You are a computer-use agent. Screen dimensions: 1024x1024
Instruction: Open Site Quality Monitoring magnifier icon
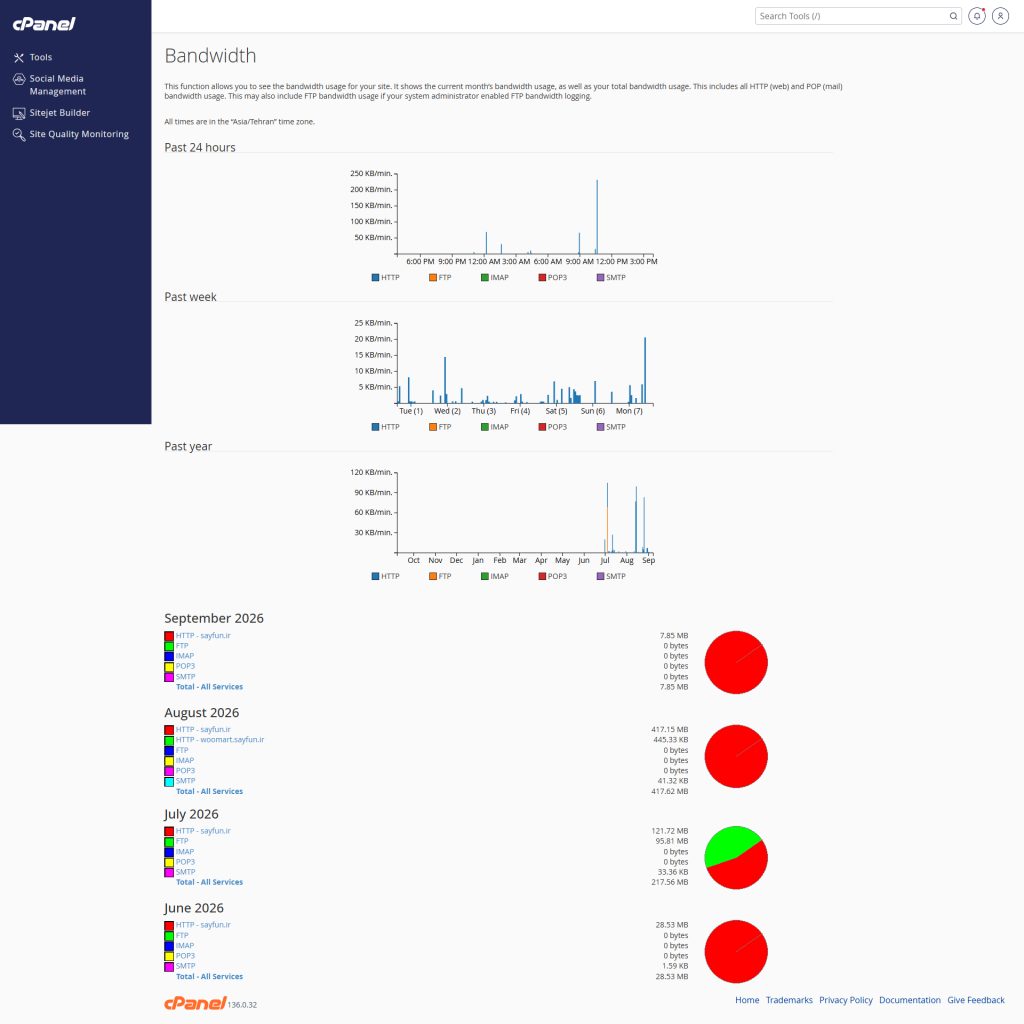[19, 135]
